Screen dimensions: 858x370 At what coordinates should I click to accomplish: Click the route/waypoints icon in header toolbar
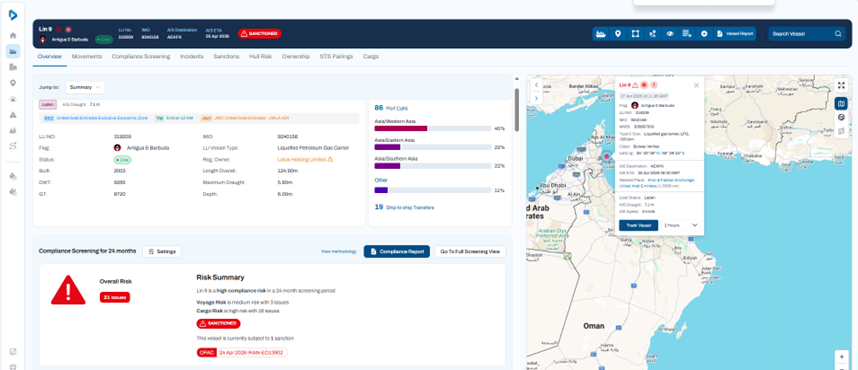coord(652,34)
